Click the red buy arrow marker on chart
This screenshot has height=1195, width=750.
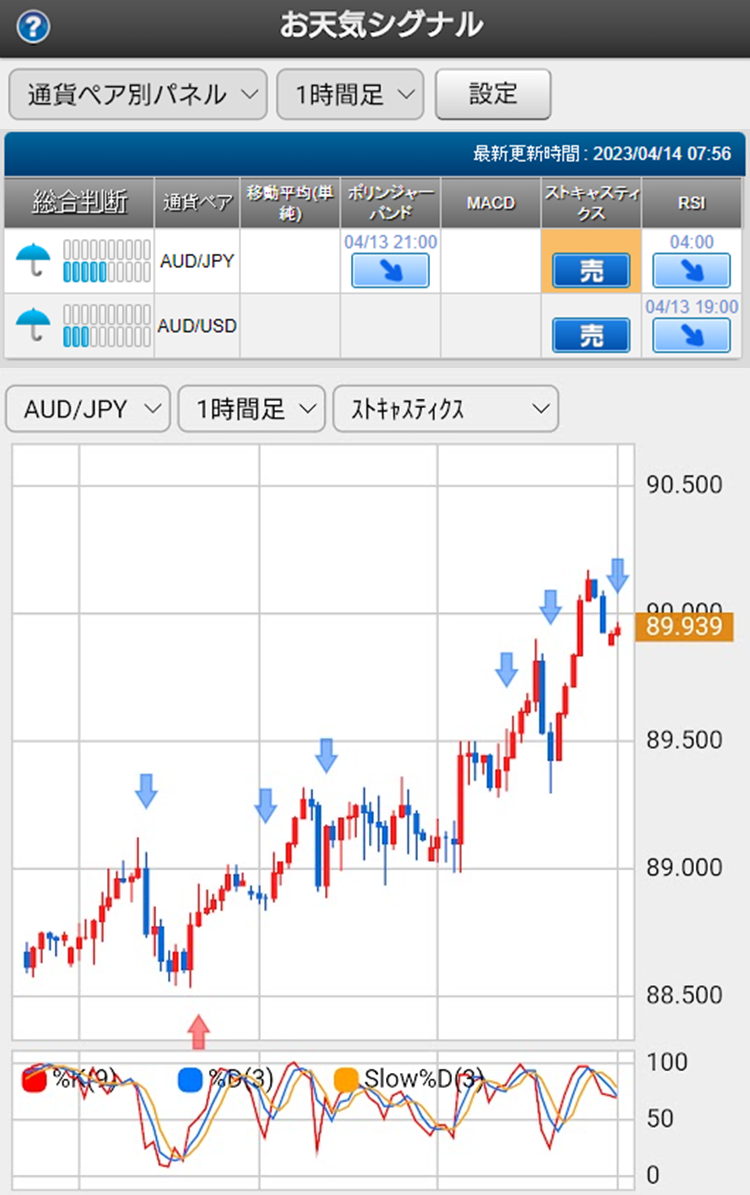coord(198,1032)
